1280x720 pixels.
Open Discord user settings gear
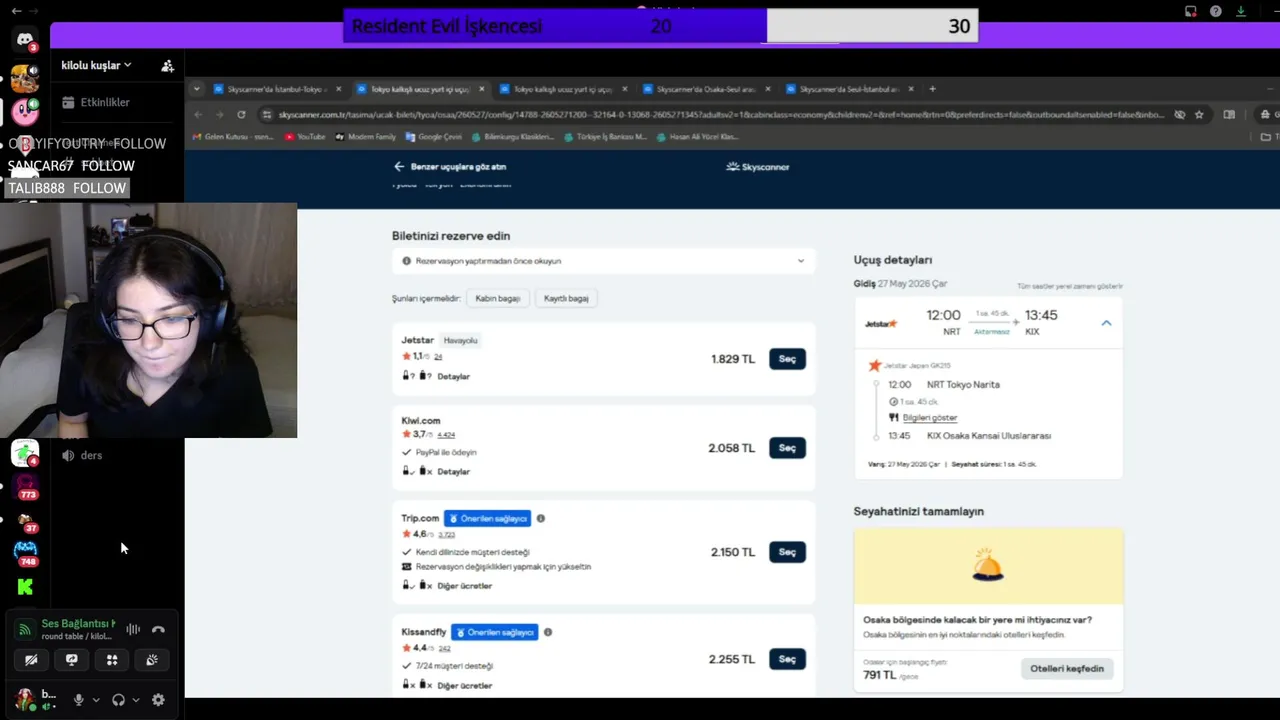pyautogui.click(x=158, y=700)
